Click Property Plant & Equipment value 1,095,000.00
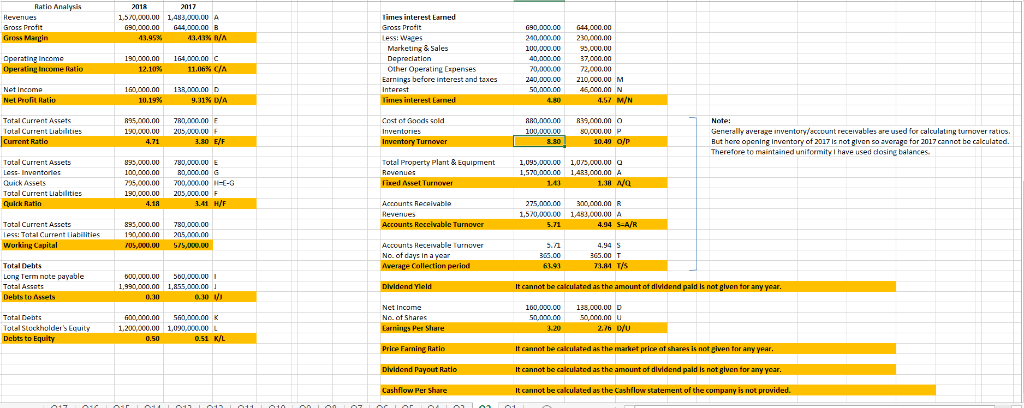 (539, 162)
